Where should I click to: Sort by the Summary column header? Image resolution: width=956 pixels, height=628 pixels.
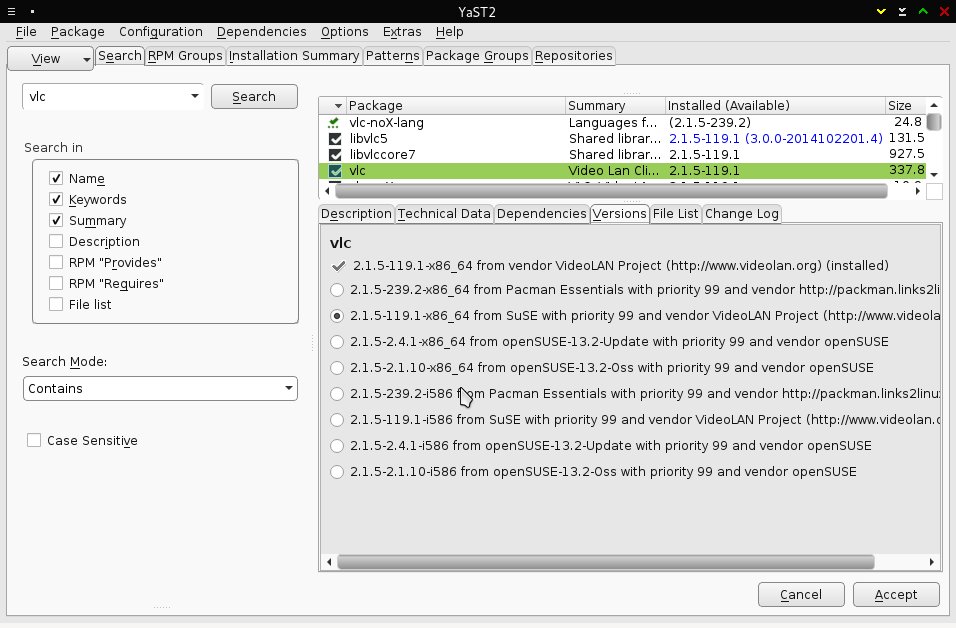[615, 106]
